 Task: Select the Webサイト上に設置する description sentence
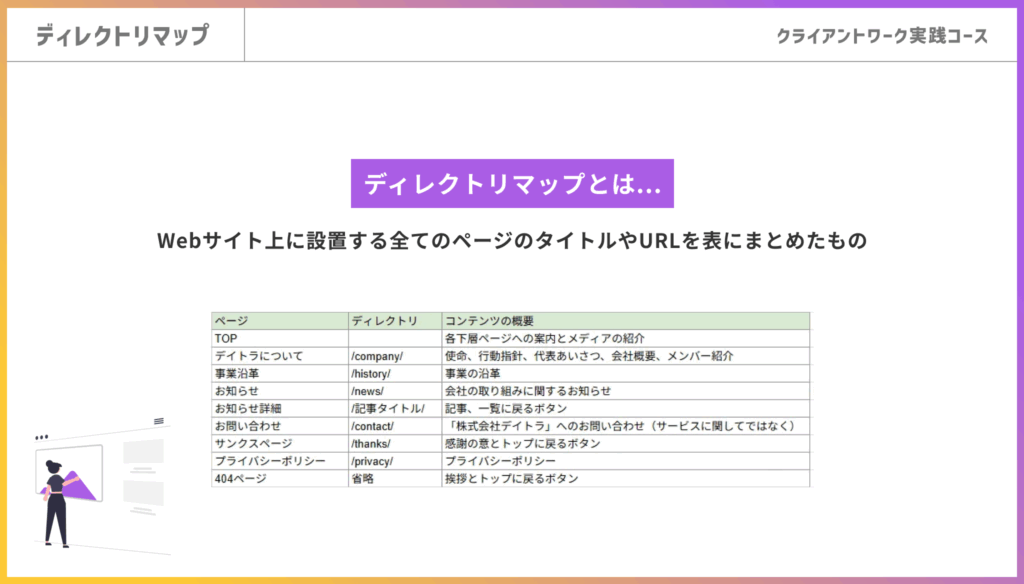pyautogui.click(x=512, y=241)
